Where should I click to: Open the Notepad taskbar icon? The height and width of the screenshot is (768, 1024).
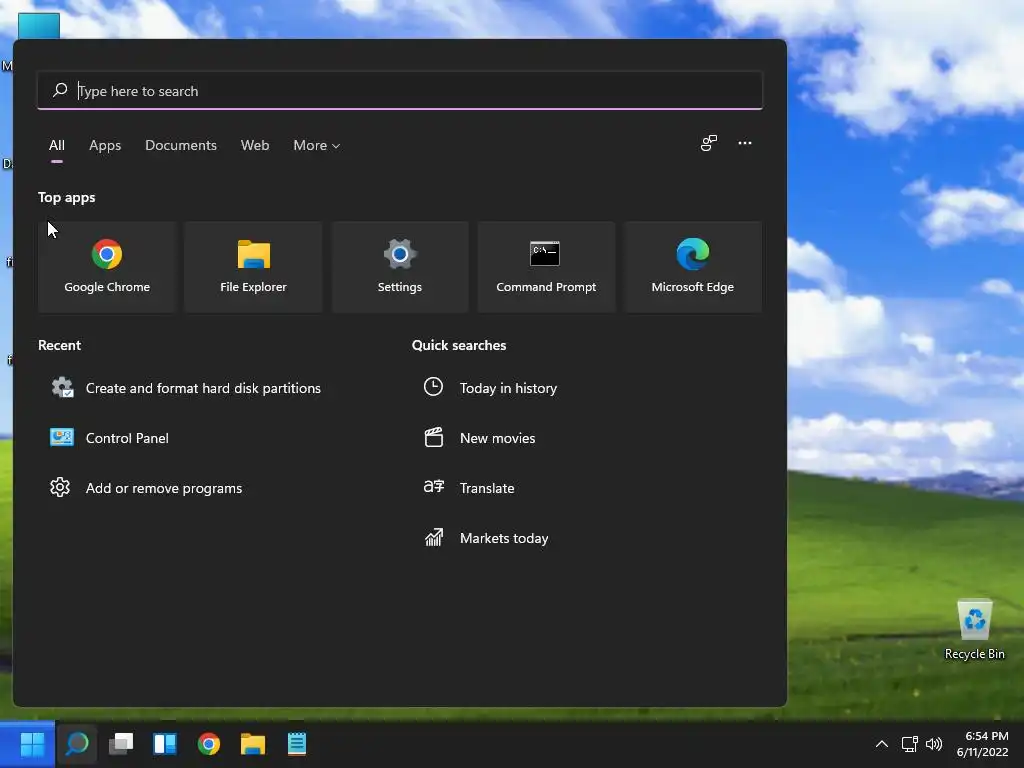[x=296, y=744]
